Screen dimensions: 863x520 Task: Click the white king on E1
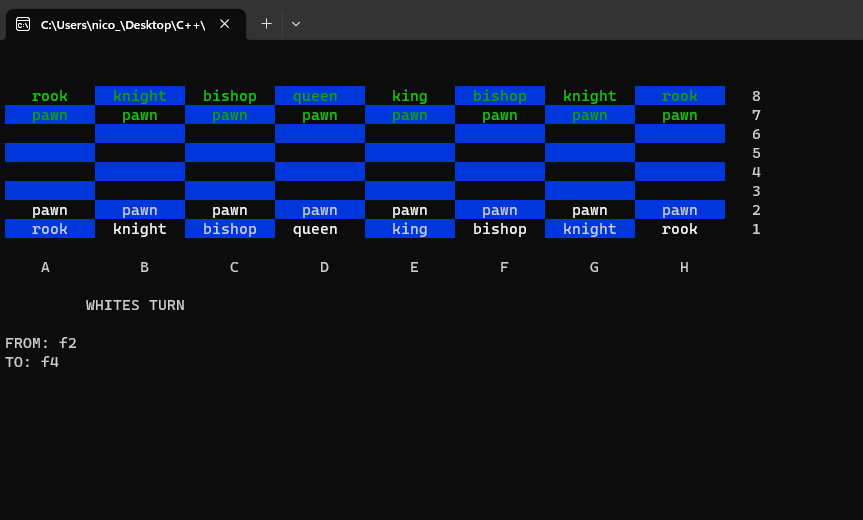(x=409, y=229)
